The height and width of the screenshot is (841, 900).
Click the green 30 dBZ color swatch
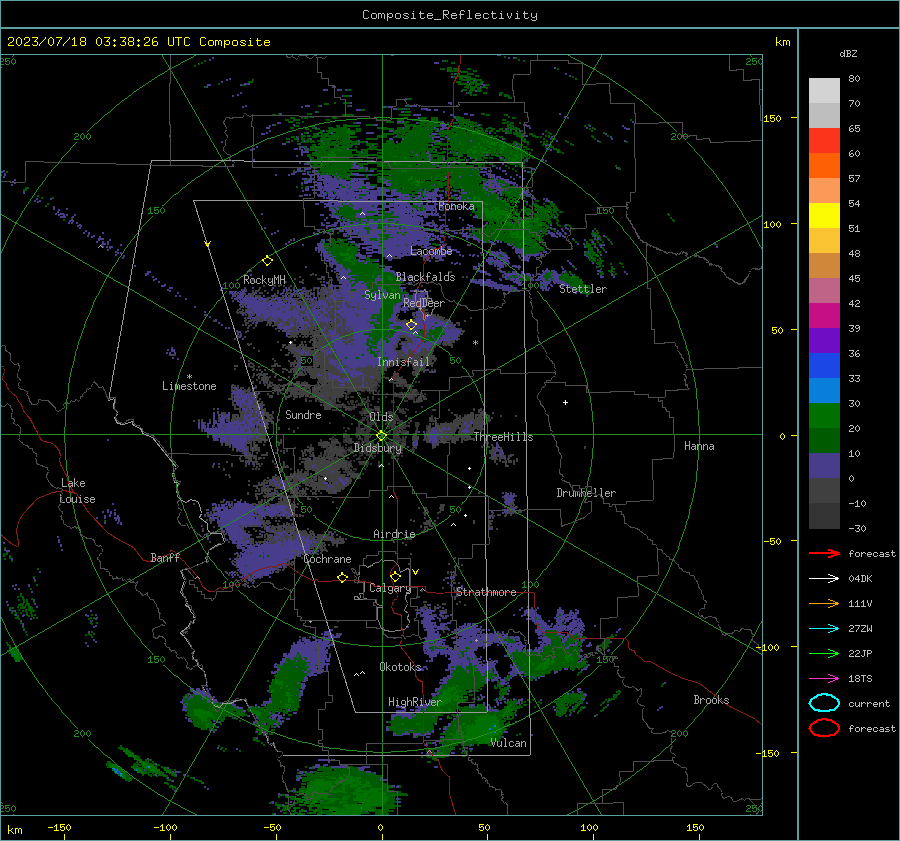click(824, 415)
